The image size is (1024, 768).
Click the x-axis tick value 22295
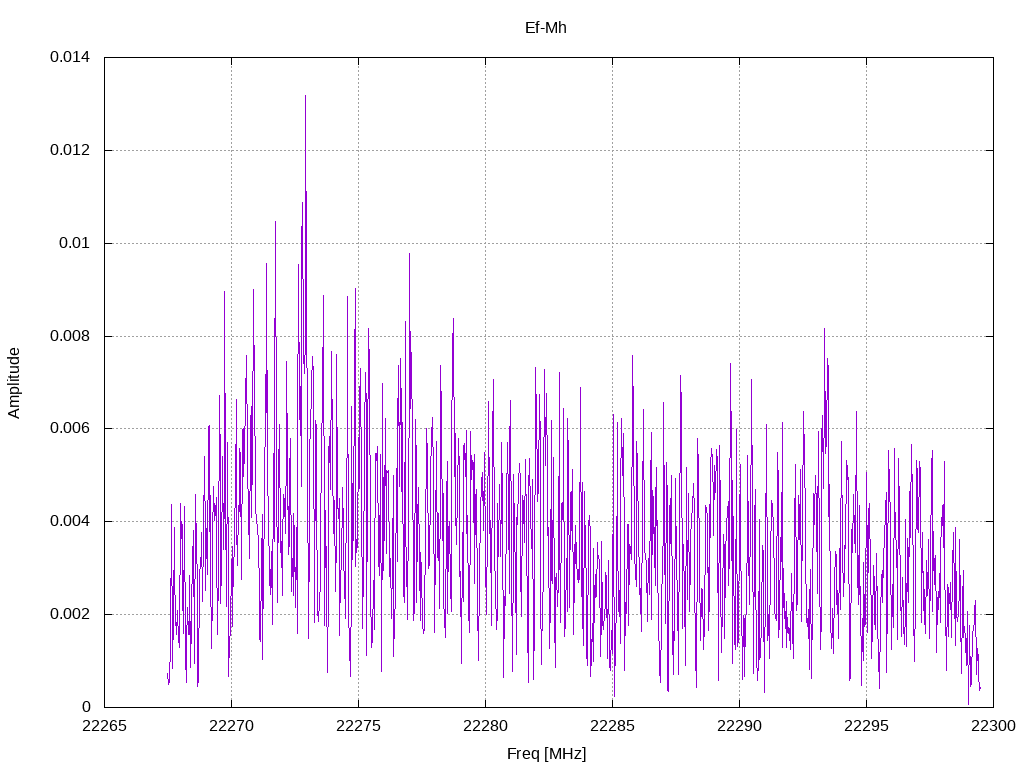867,726
